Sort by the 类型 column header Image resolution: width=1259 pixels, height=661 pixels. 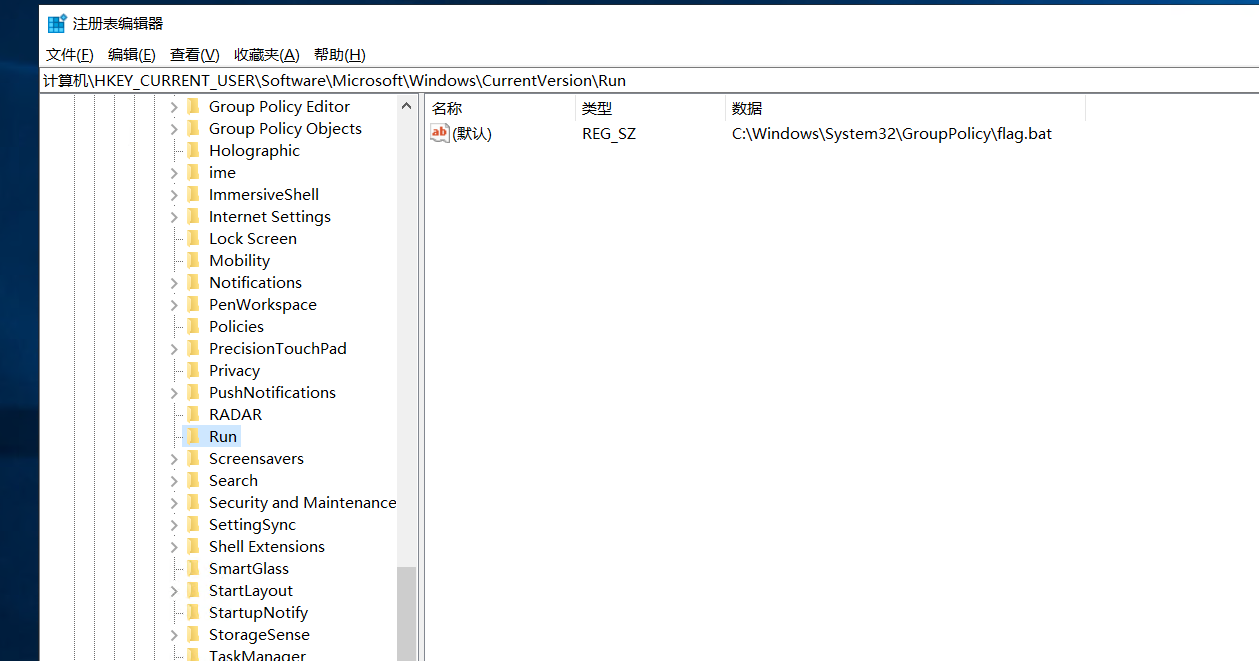[x=650, y=109]
